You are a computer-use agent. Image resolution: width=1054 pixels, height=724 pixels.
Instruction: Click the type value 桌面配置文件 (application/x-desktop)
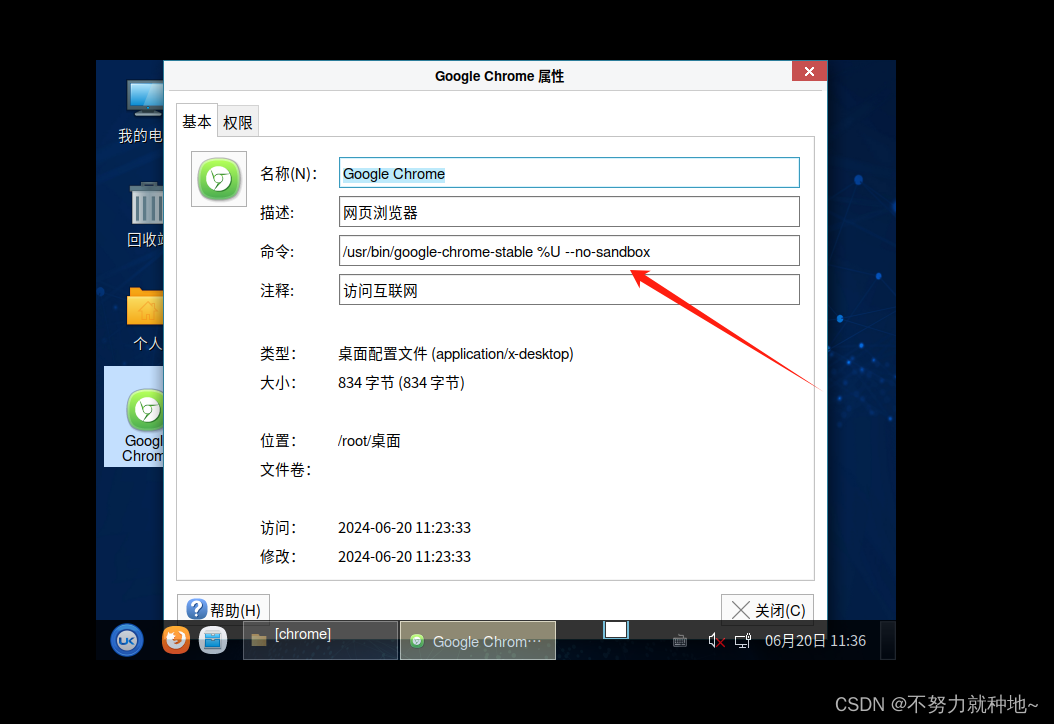click(455, 354)
